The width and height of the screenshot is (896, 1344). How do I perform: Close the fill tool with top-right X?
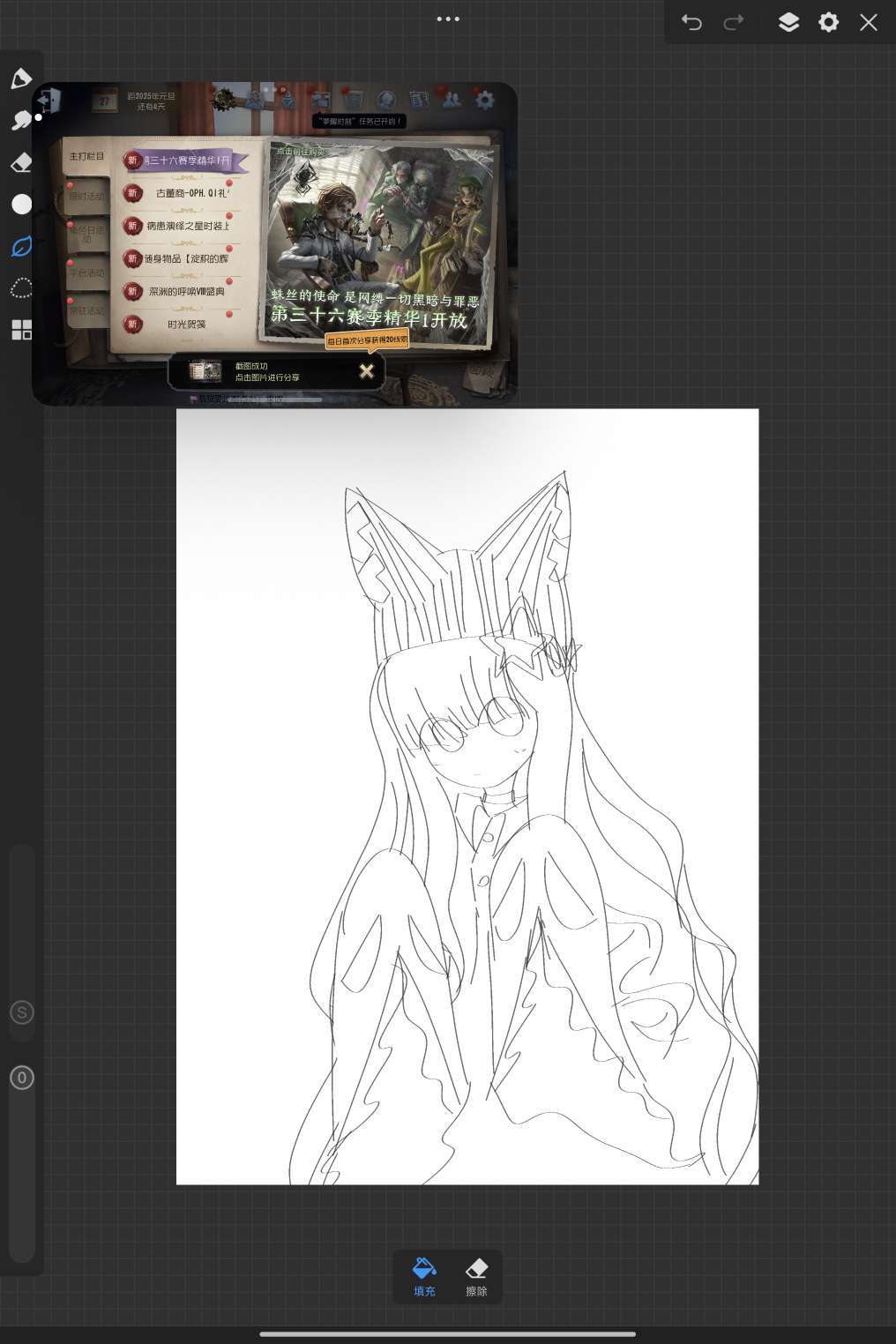click(869, 22)
